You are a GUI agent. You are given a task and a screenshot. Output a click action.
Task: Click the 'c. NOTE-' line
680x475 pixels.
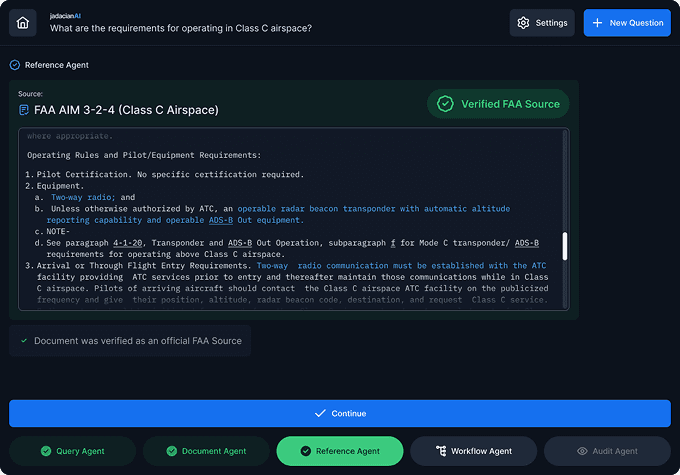[x=52, y=232]
